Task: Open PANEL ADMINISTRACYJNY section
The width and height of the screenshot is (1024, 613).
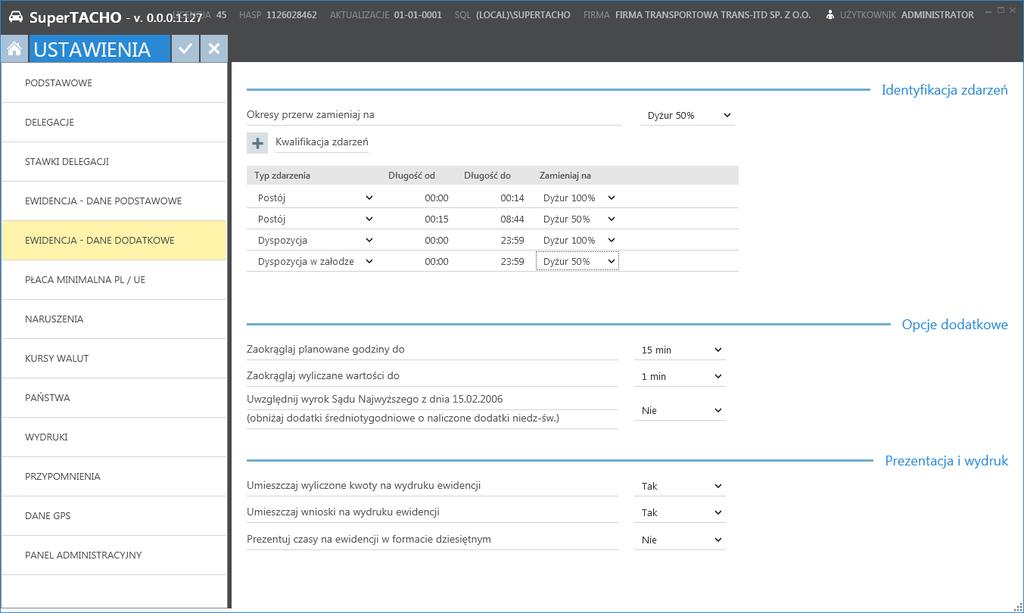Action: pyautogui.click(x=114, y=555)
